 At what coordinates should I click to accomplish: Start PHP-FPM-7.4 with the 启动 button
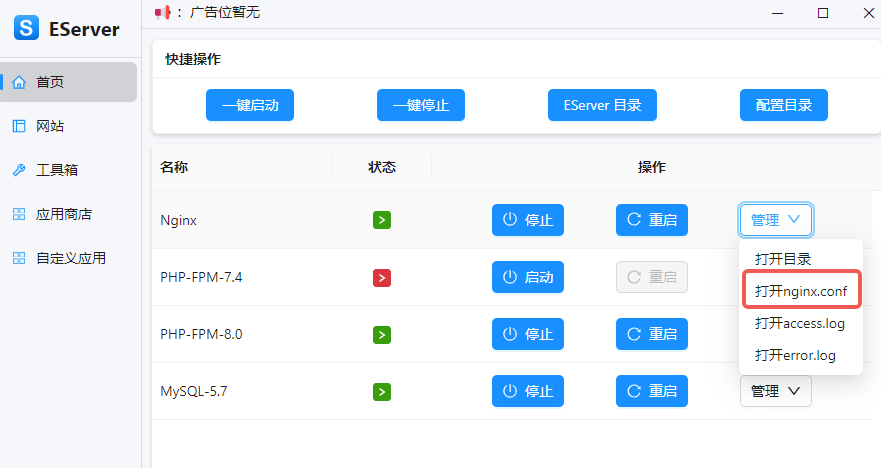click(x=528, y=277)
